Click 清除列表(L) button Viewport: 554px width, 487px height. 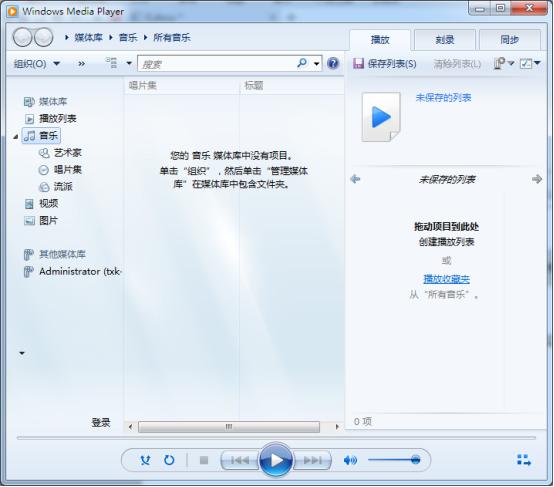tap(457, 64)
